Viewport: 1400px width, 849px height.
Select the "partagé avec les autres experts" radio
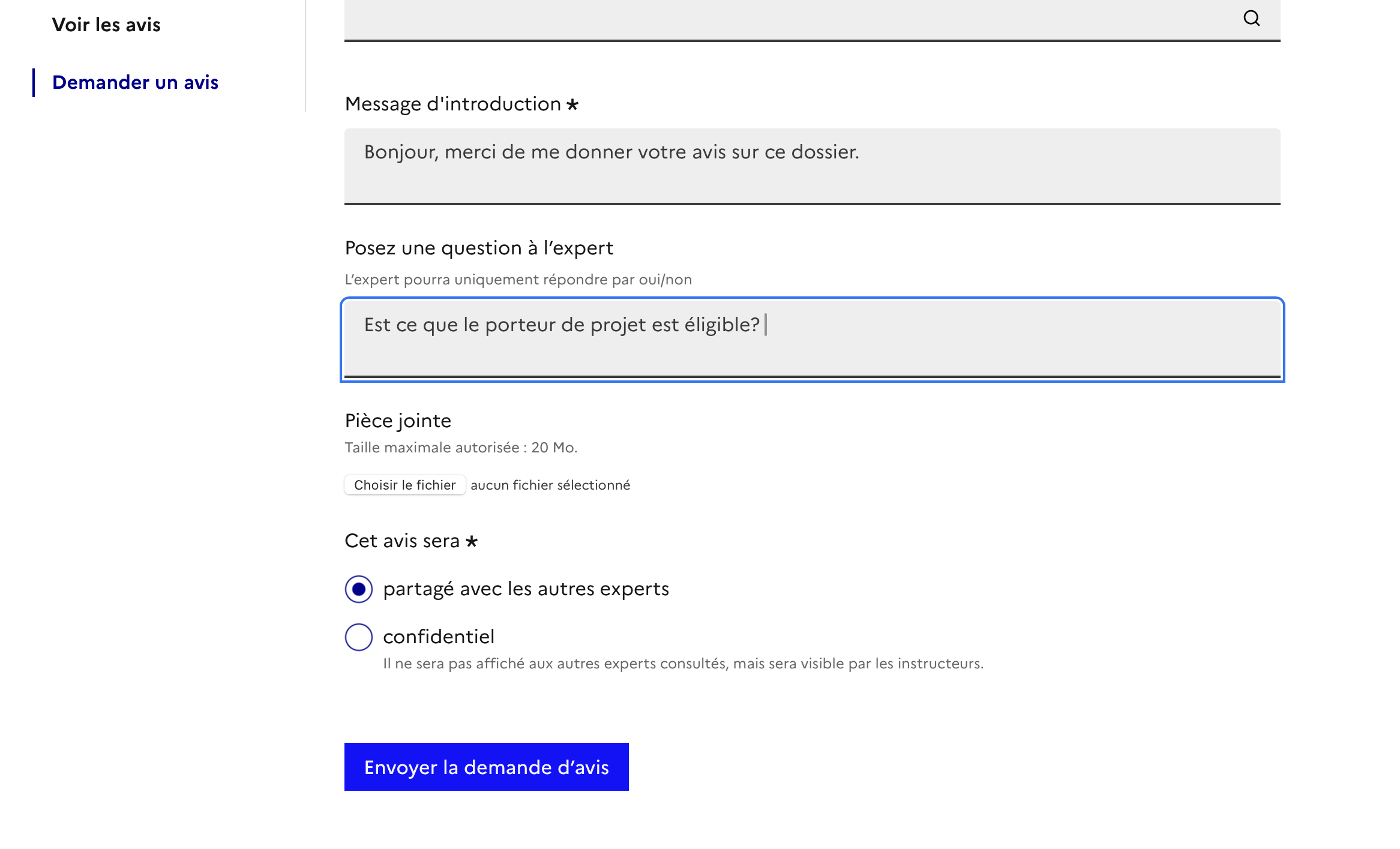[x=359, y=589]
